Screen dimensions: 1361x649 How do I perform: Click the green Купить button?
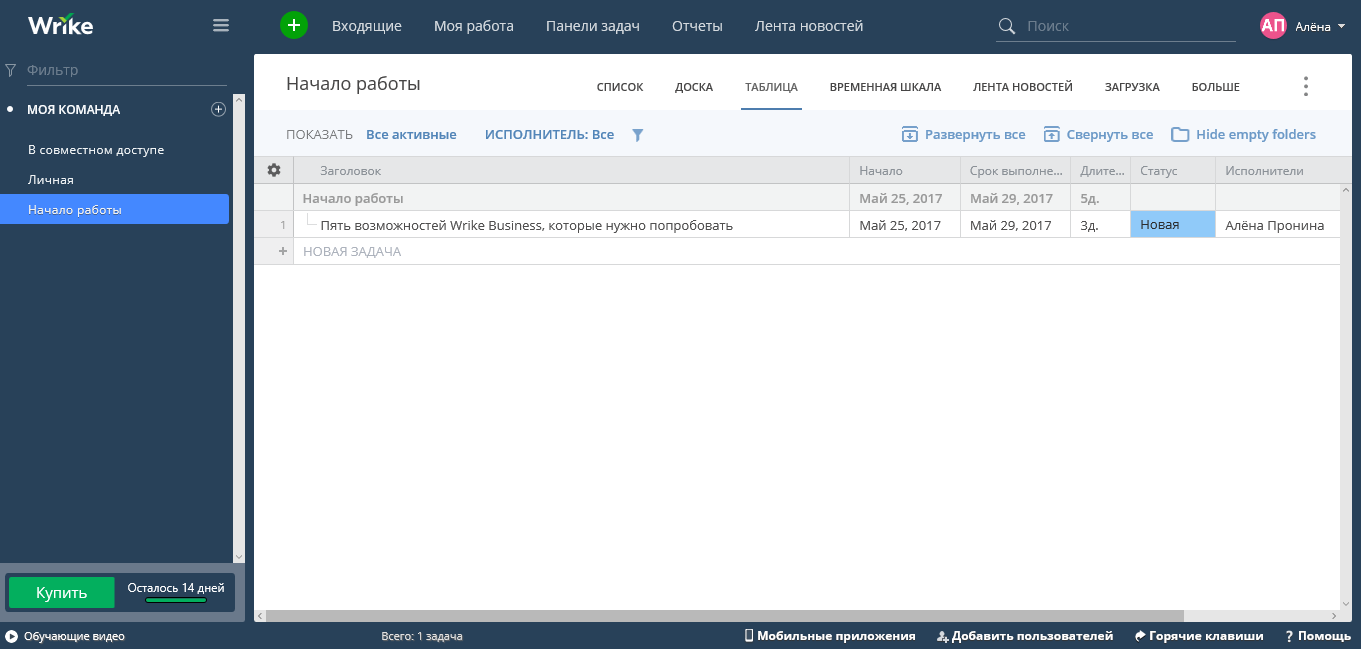[62, 593]
